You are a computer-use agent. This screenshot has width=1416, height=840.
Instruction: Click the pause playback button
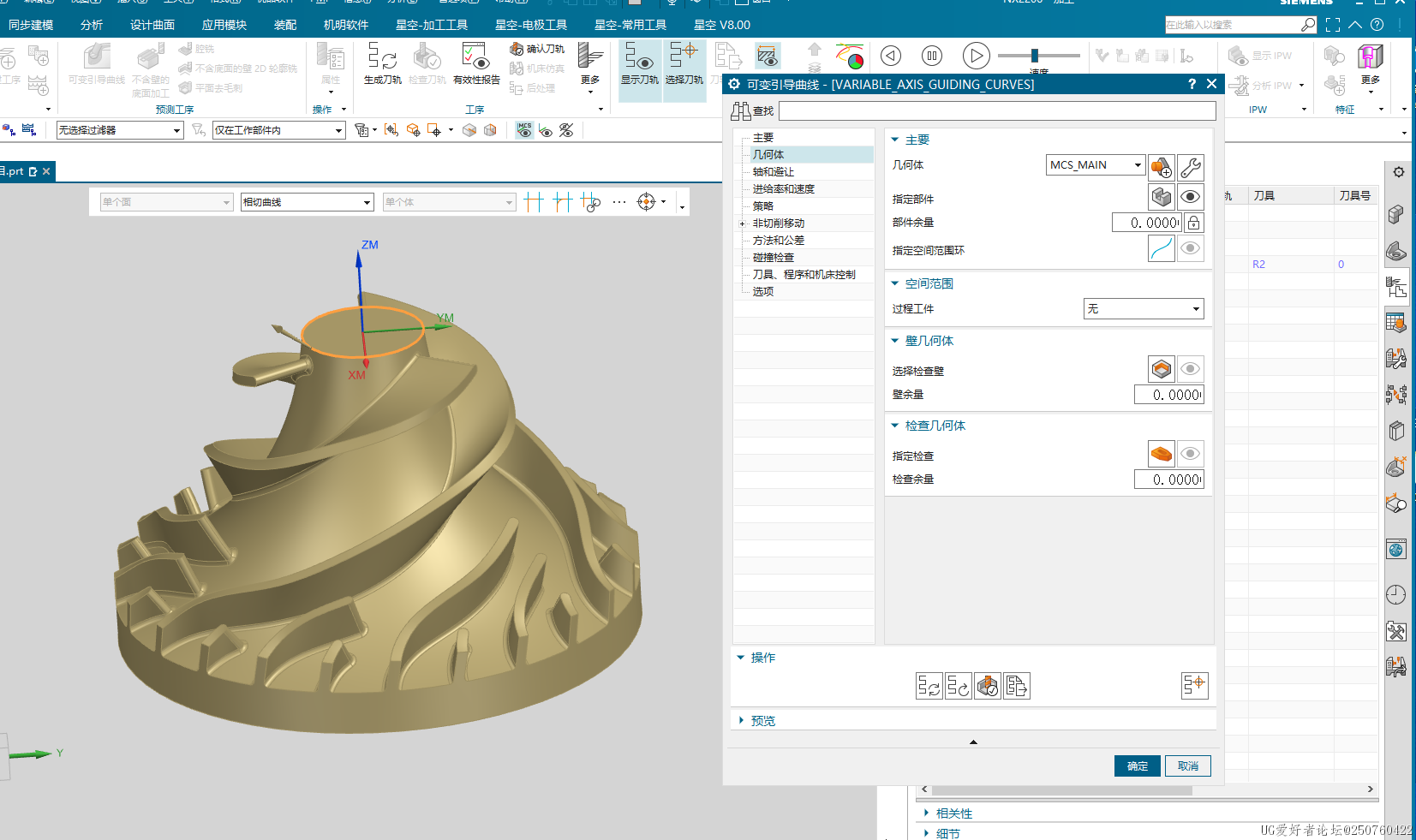932,56
